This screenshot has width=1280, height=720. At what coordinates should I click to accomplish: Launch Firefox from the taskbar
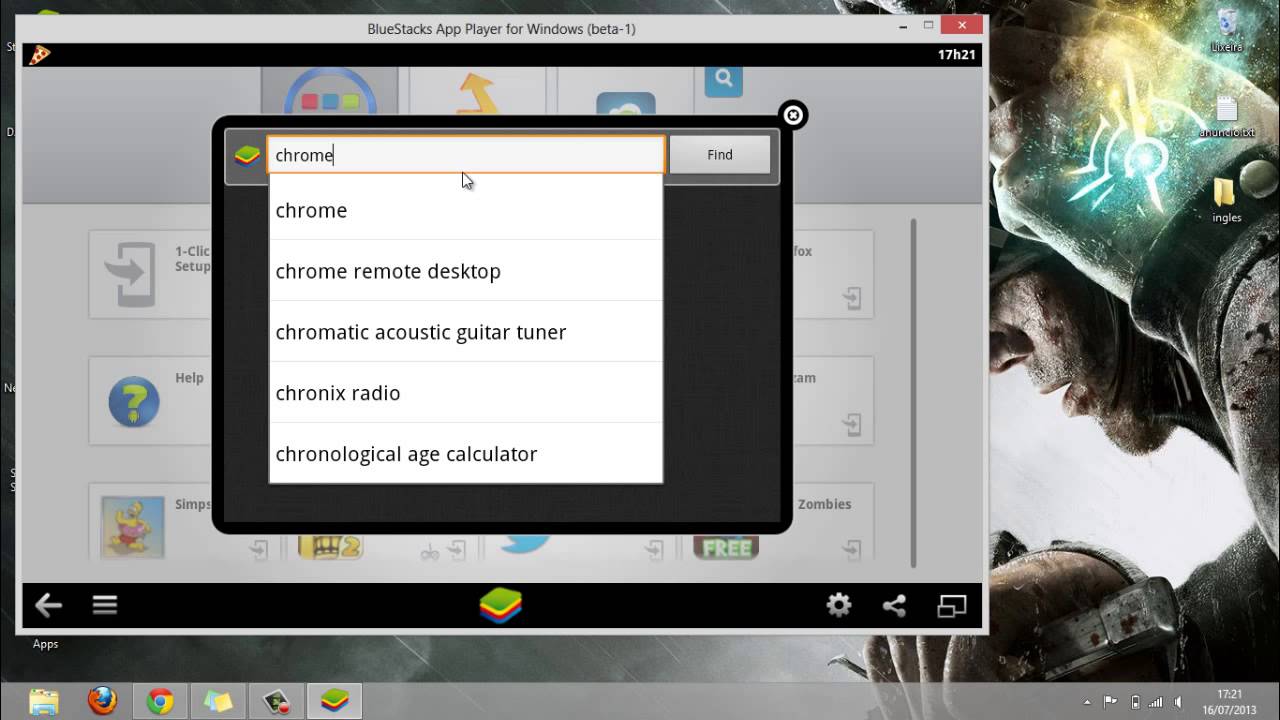(x=102, y=701)
